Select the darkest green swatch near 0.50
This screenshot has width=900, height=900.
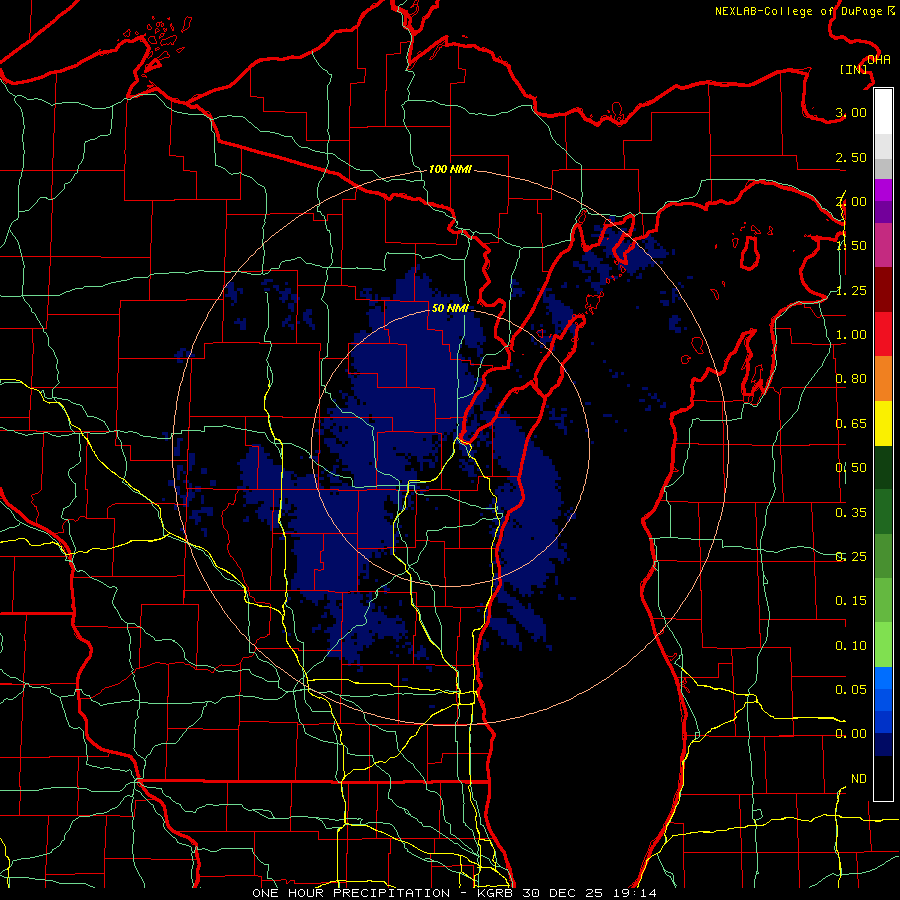pos(883,467)
